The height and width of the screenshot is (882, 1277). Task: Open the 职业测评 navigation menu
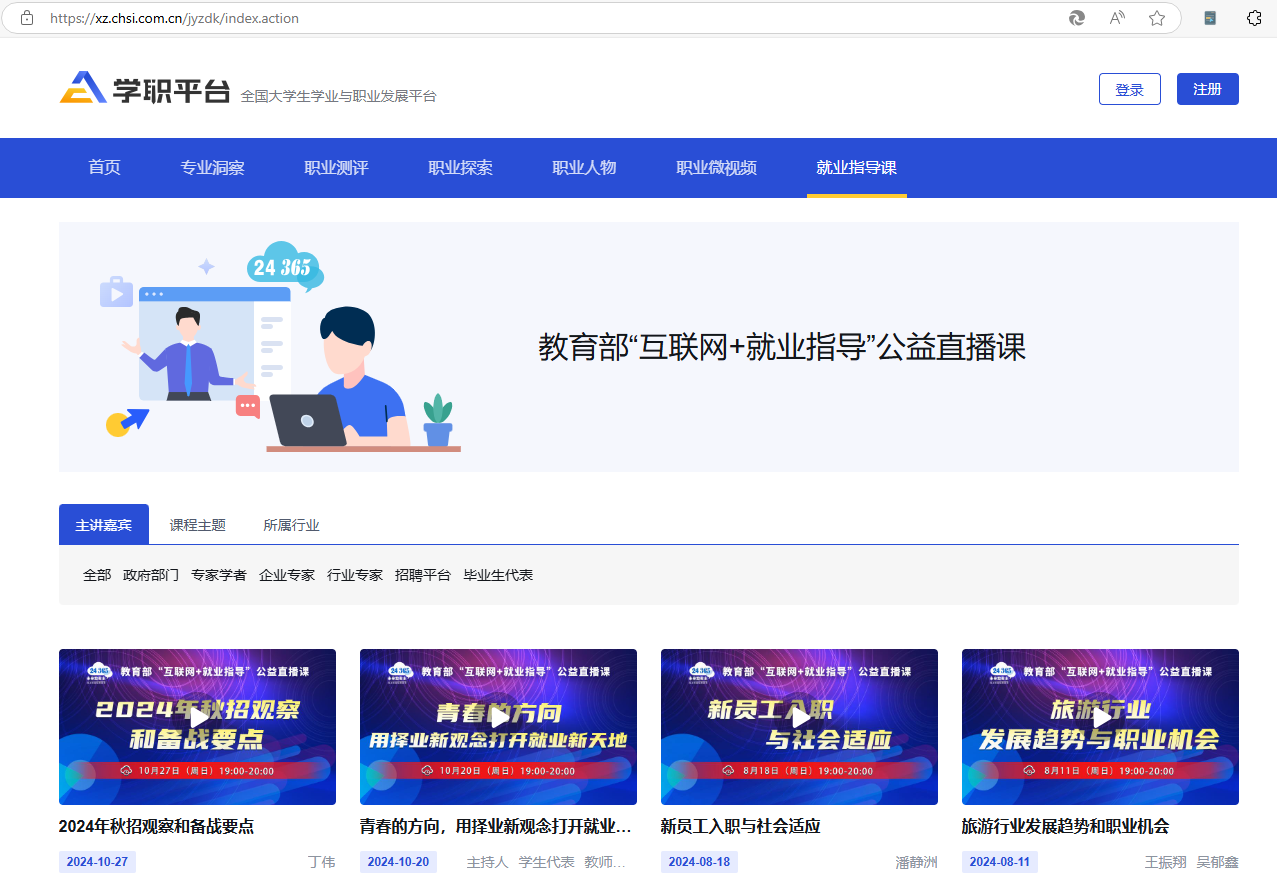[x=335, y=168]
